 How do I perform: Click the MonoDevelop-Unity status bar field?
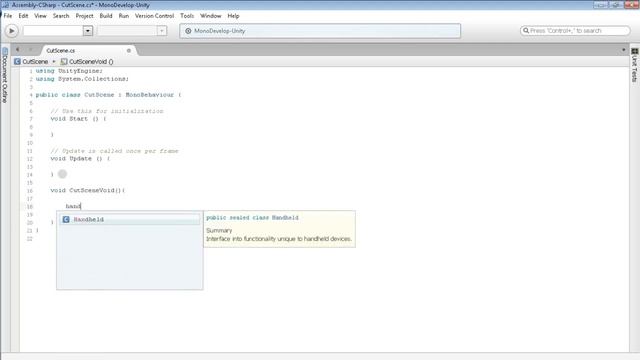click(x=320, y=31)
